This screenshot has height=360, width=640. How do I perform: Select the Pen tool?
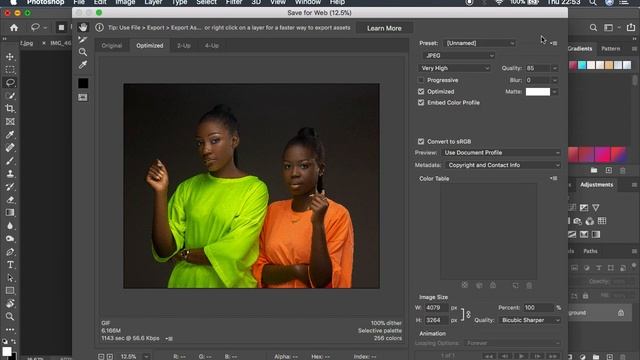tap(10, 252)
